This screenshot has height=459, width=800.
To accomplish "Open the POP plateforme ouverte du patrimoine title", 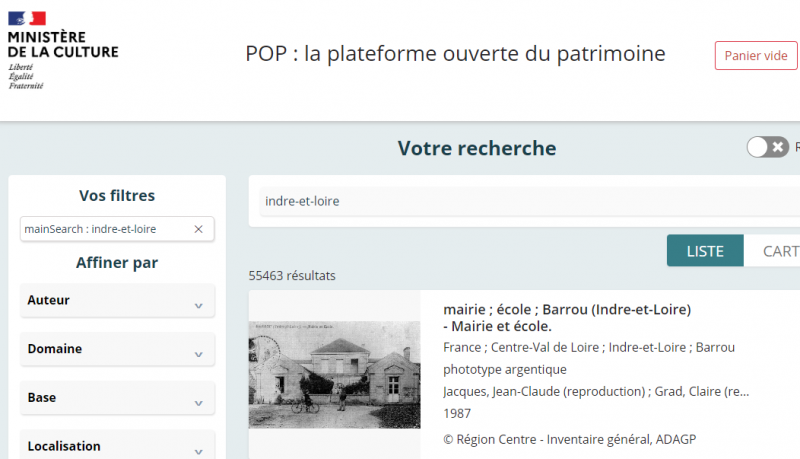I will (x=455, y=54).
